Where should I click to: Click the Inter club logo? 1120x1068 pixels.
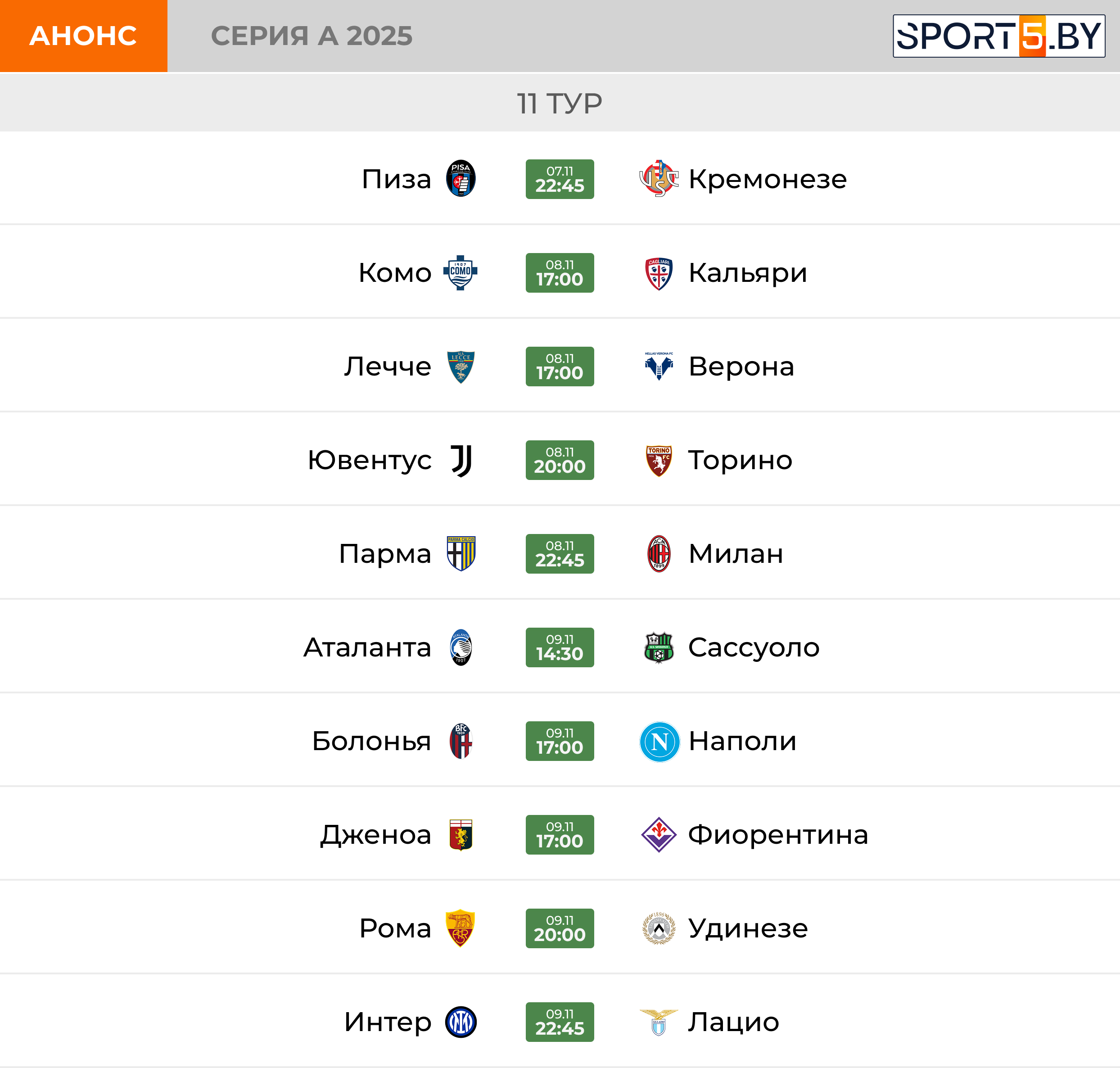461,1022
